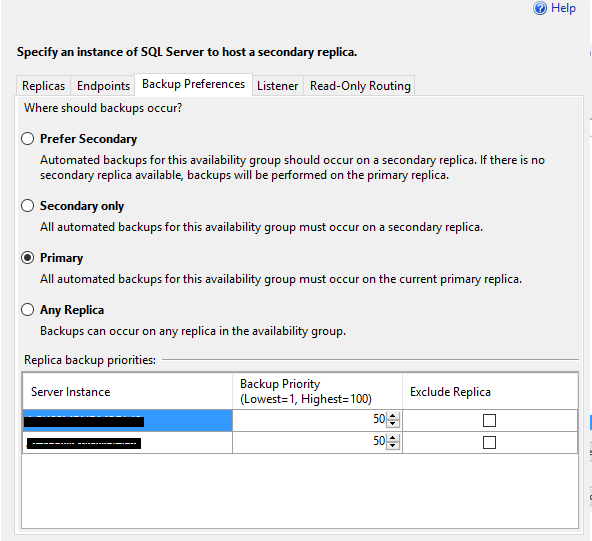Decrease backup priority of second replica

click(393, 445)
